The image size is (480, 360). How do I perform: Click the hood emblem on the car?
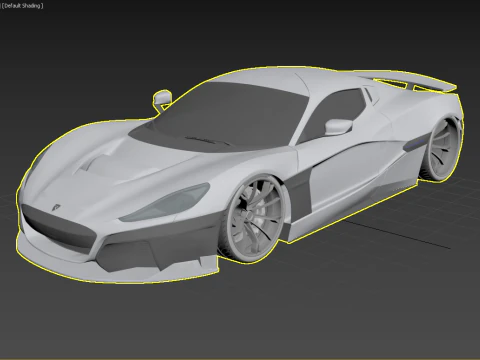point(56,207)
